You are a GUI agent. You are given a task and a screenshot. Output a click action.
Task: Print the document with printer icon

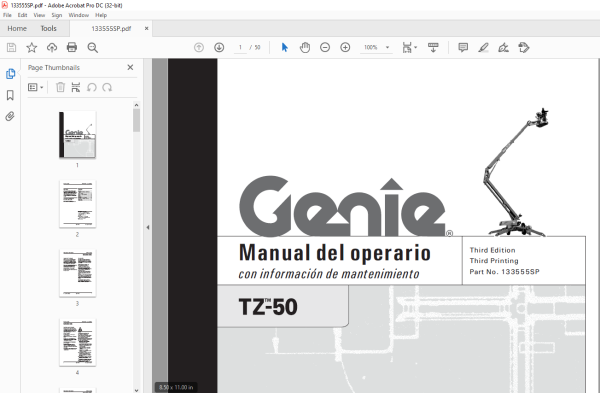(x=72, y=47)
